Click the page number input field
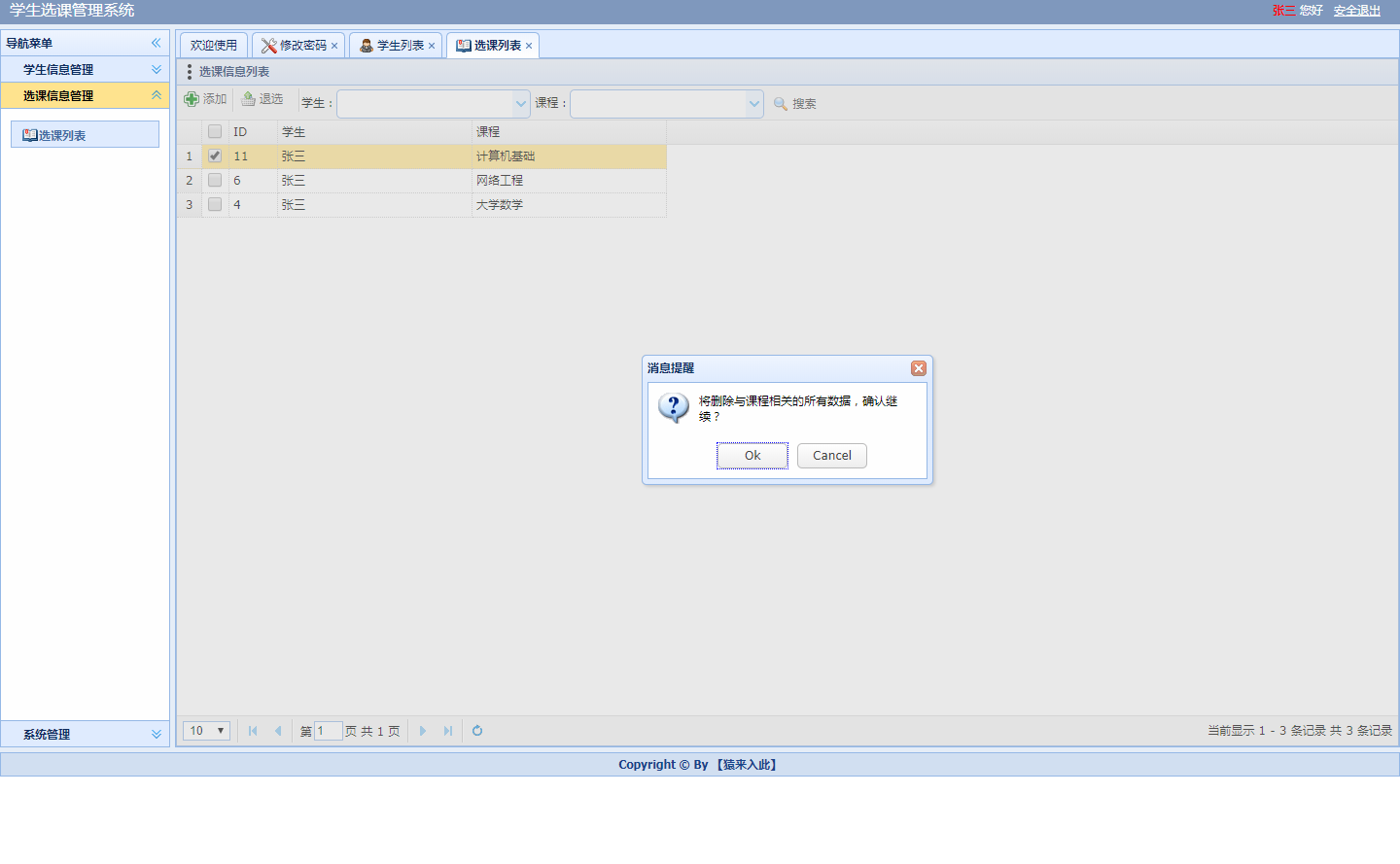 (329, 731)
